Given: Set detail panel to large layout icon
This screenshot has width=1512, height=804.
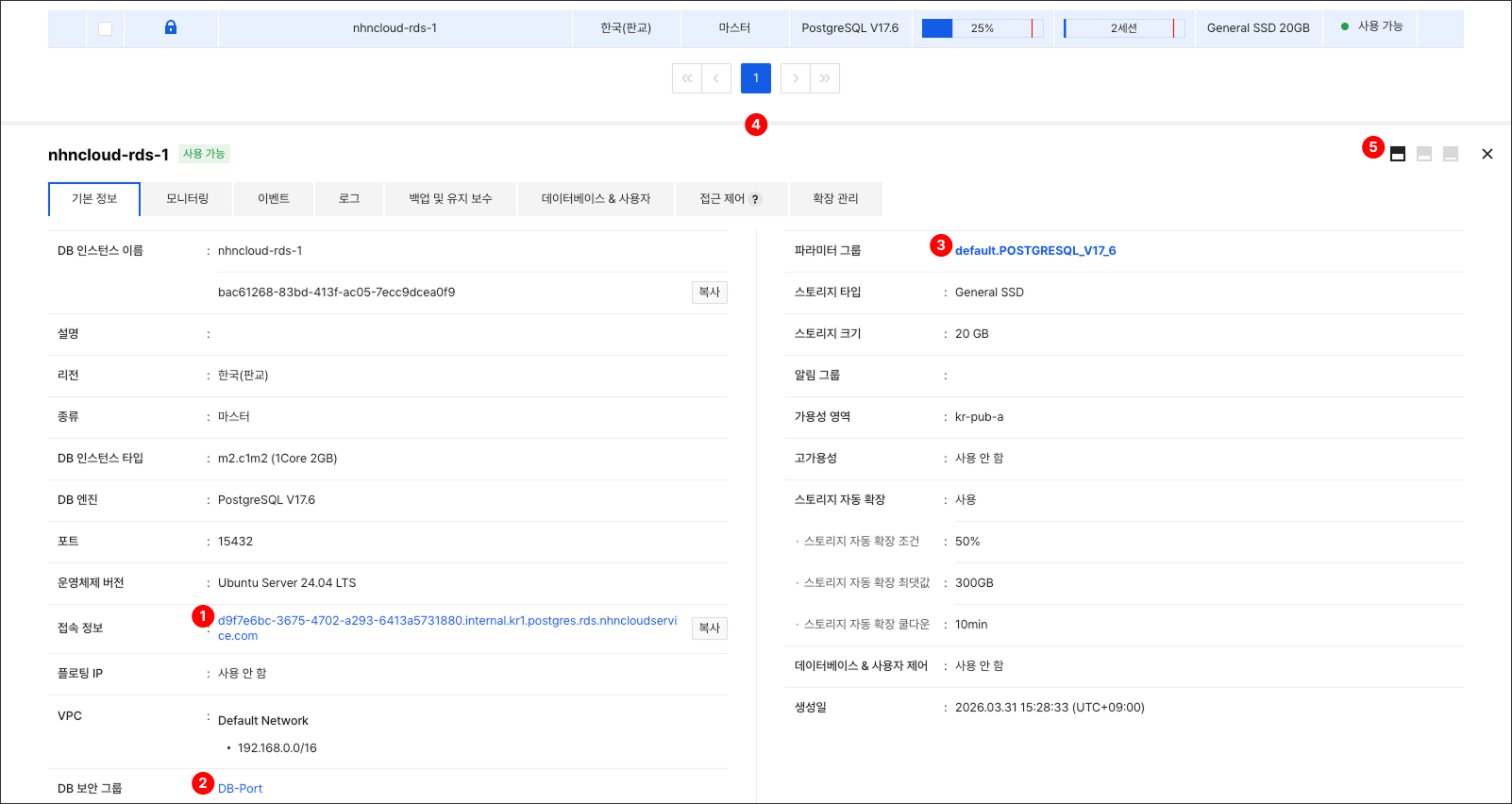Looking at the screenshot, I should coord(1398,154).
